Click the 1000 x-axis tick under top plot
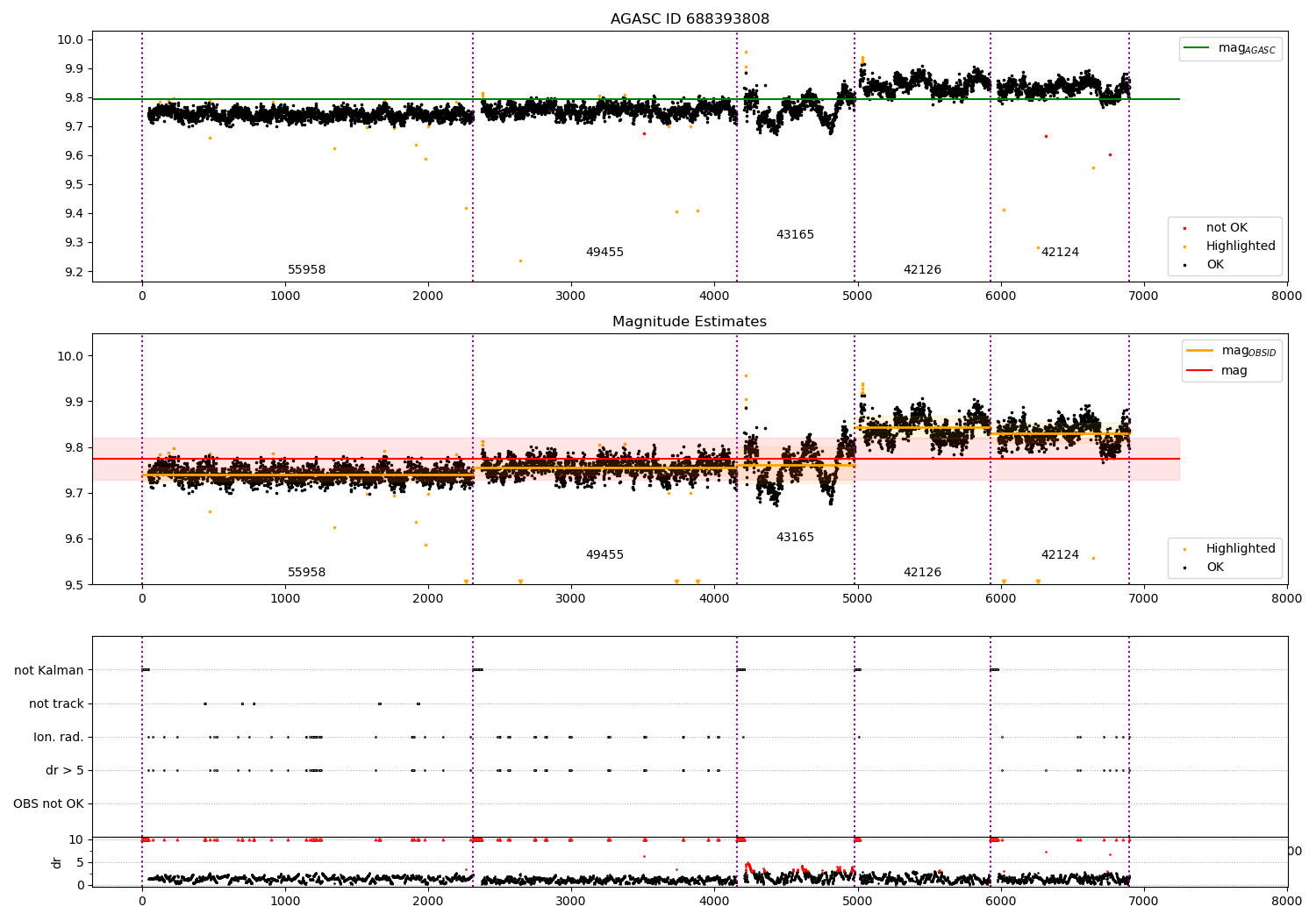Viewport: 1316px width, 921px height. (x=285, y=296)
